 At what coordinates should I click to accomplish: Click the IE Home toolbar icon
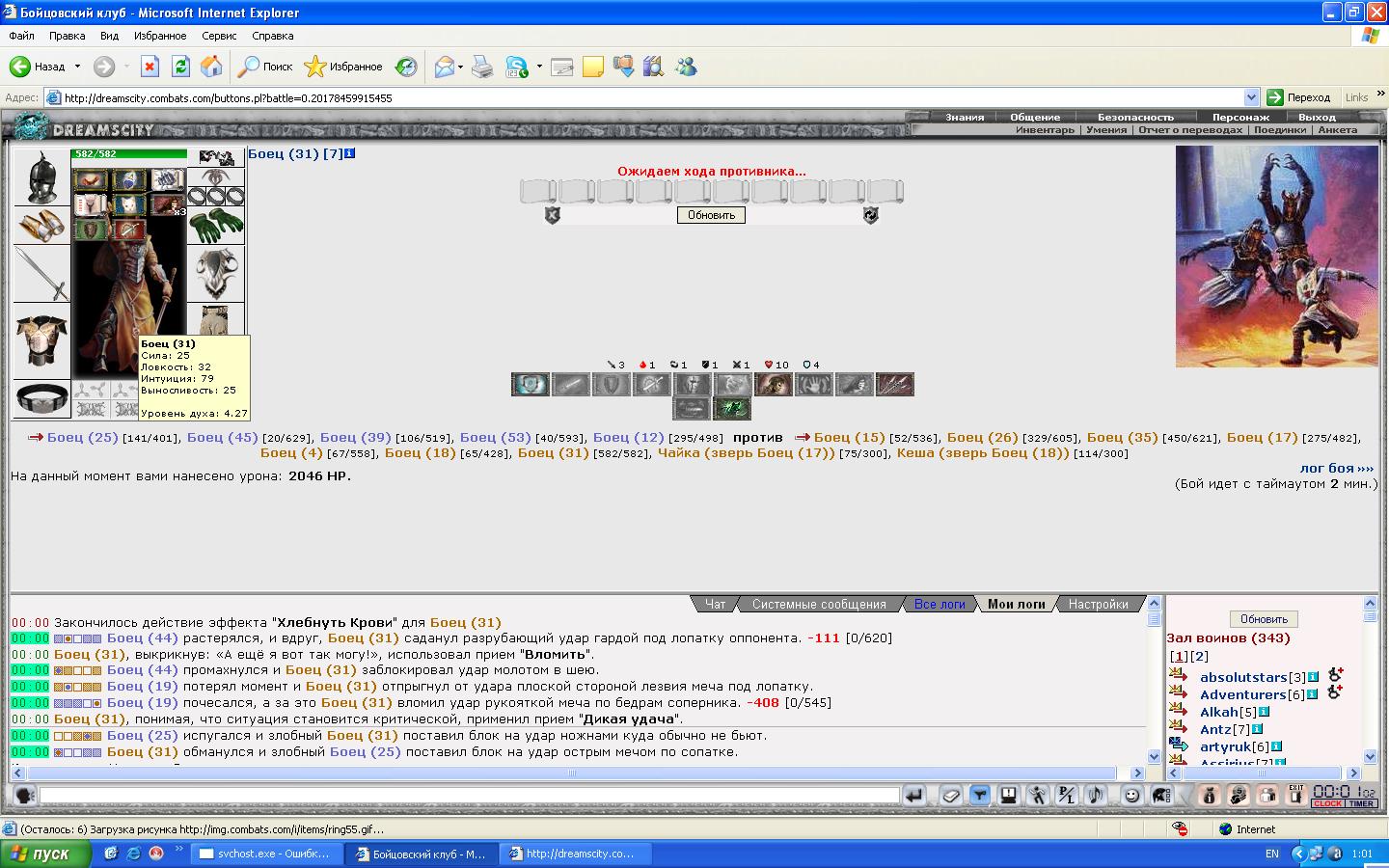pyautogui.click(x=211, y=67)
